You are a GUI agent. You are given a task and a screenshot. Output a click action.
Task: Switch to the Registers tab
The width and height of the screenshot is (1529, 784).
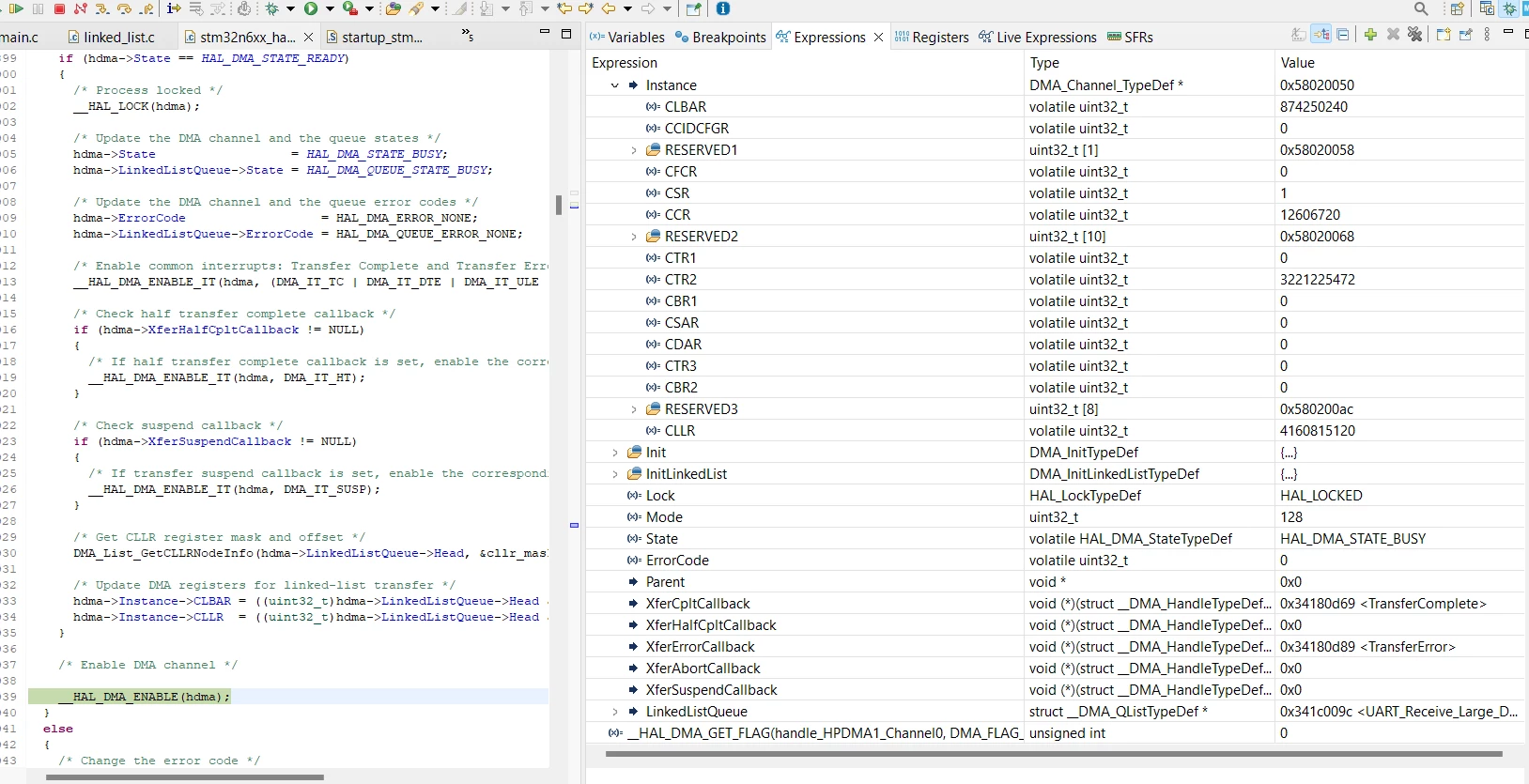pyautogui.click(x=931, y=37)
